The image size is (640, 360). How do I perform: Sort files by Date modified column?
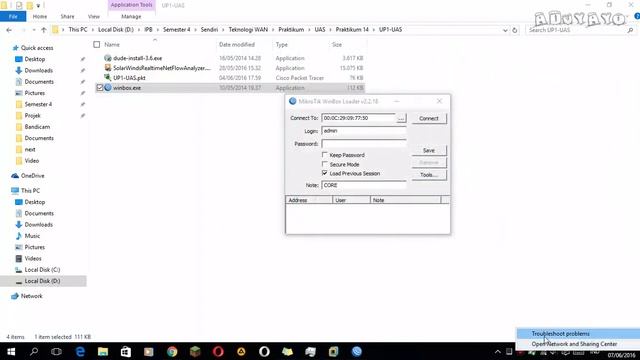[x=237, y=44]
